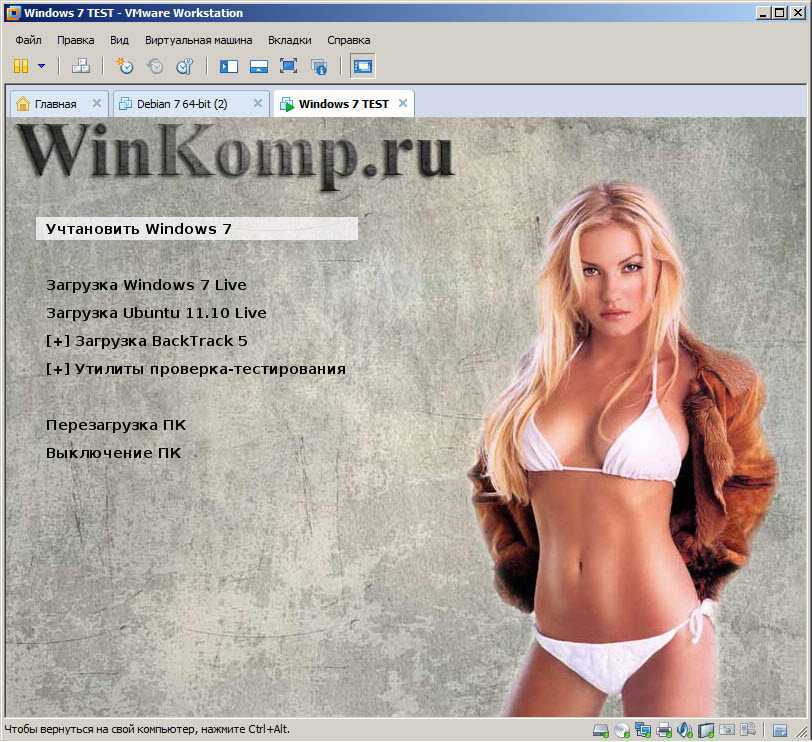Choose Загрузка Ubuntu 11.10 Live
The height and width of the screenshot is (742, 812).
click(156, 313)
